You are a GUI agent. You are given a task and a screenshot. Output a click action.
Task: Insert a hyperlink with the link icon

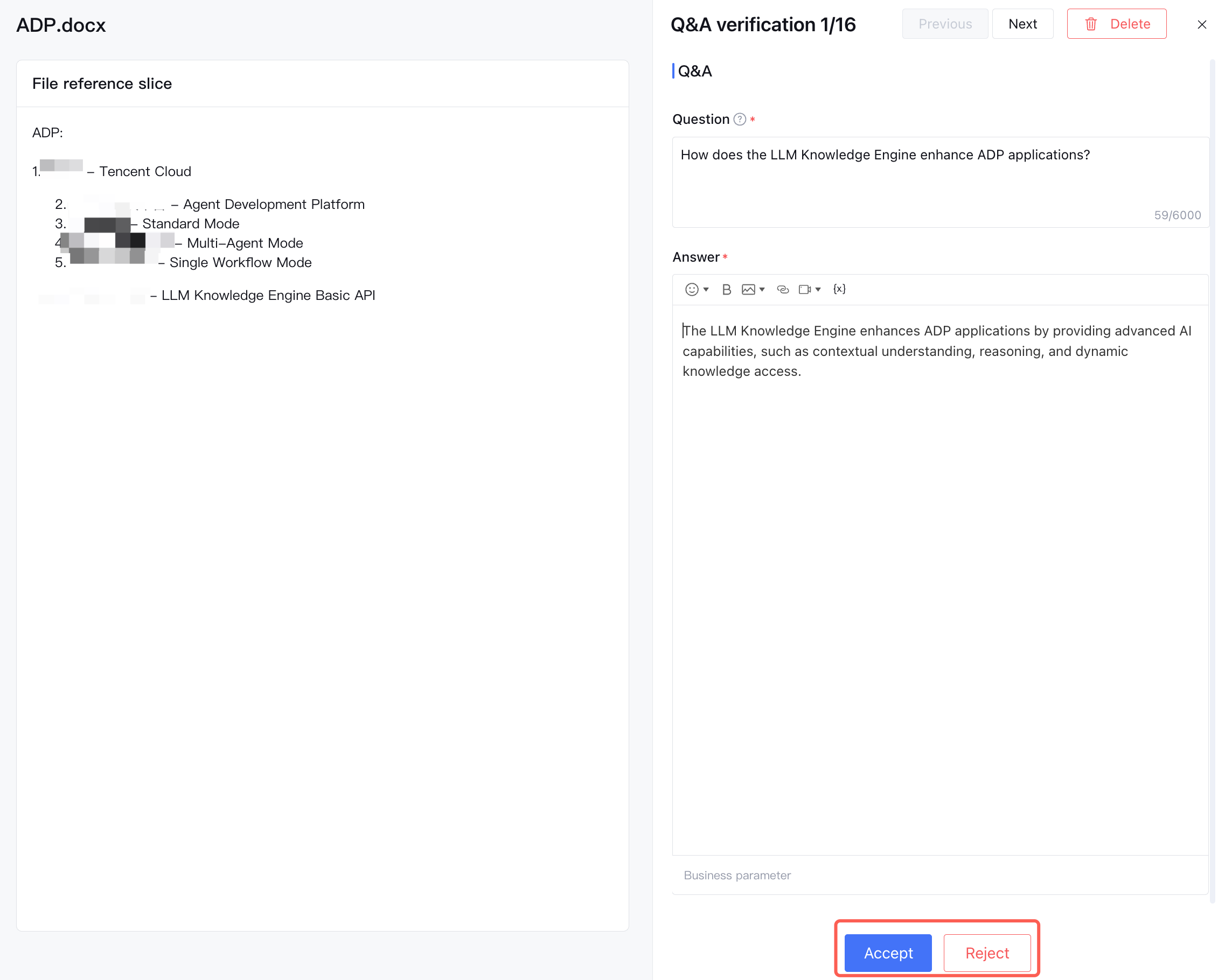782,290
